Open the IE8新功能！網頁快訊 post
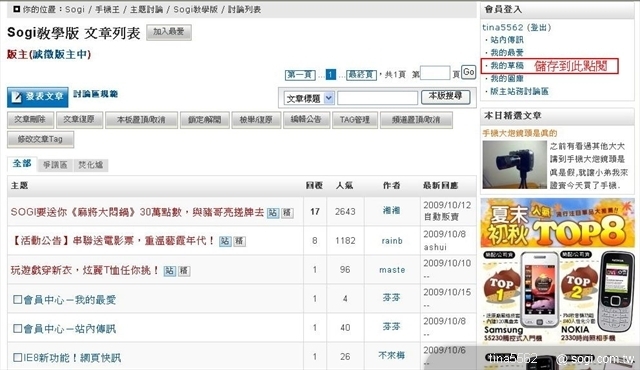Viewport: 640px width, 370px height. coord(72,358)
